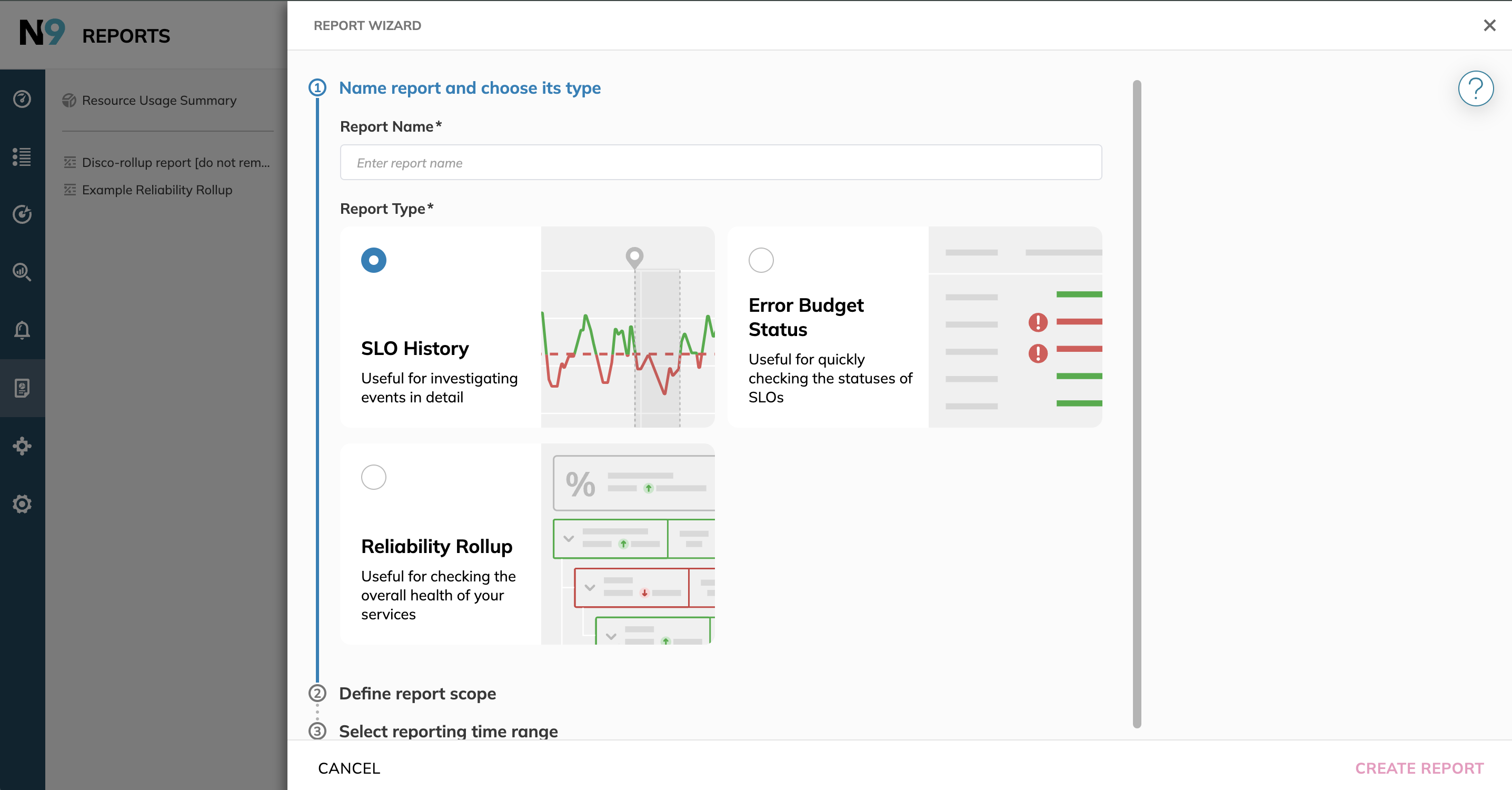The image size is (1512, 790).
Task: Click the CREATE REPORT button
Action: pos(1419,768)
